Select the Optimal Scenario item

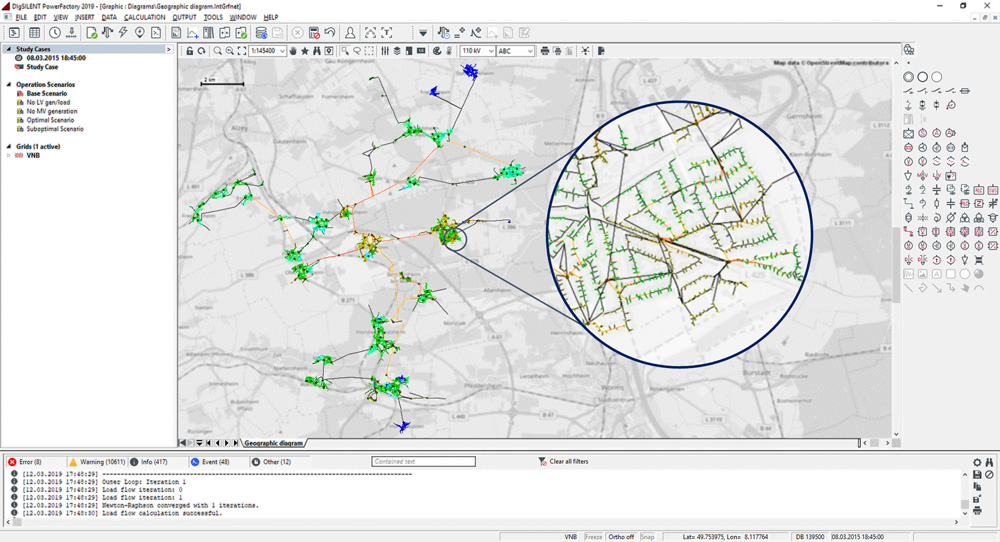(x=50, y=120)
